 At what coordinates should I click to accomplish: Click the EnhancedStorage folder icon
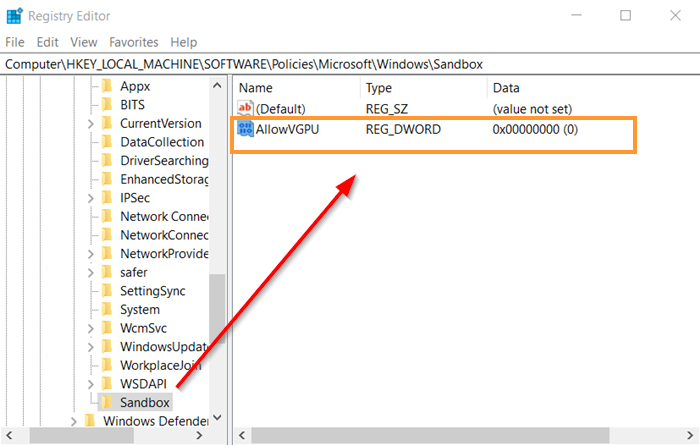pos(107,179)
